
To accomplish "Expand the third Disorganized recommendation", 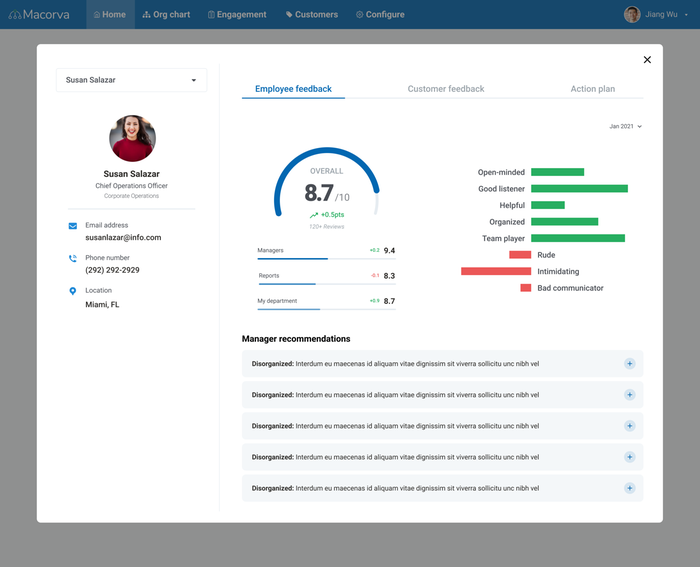I will point(629,426).
